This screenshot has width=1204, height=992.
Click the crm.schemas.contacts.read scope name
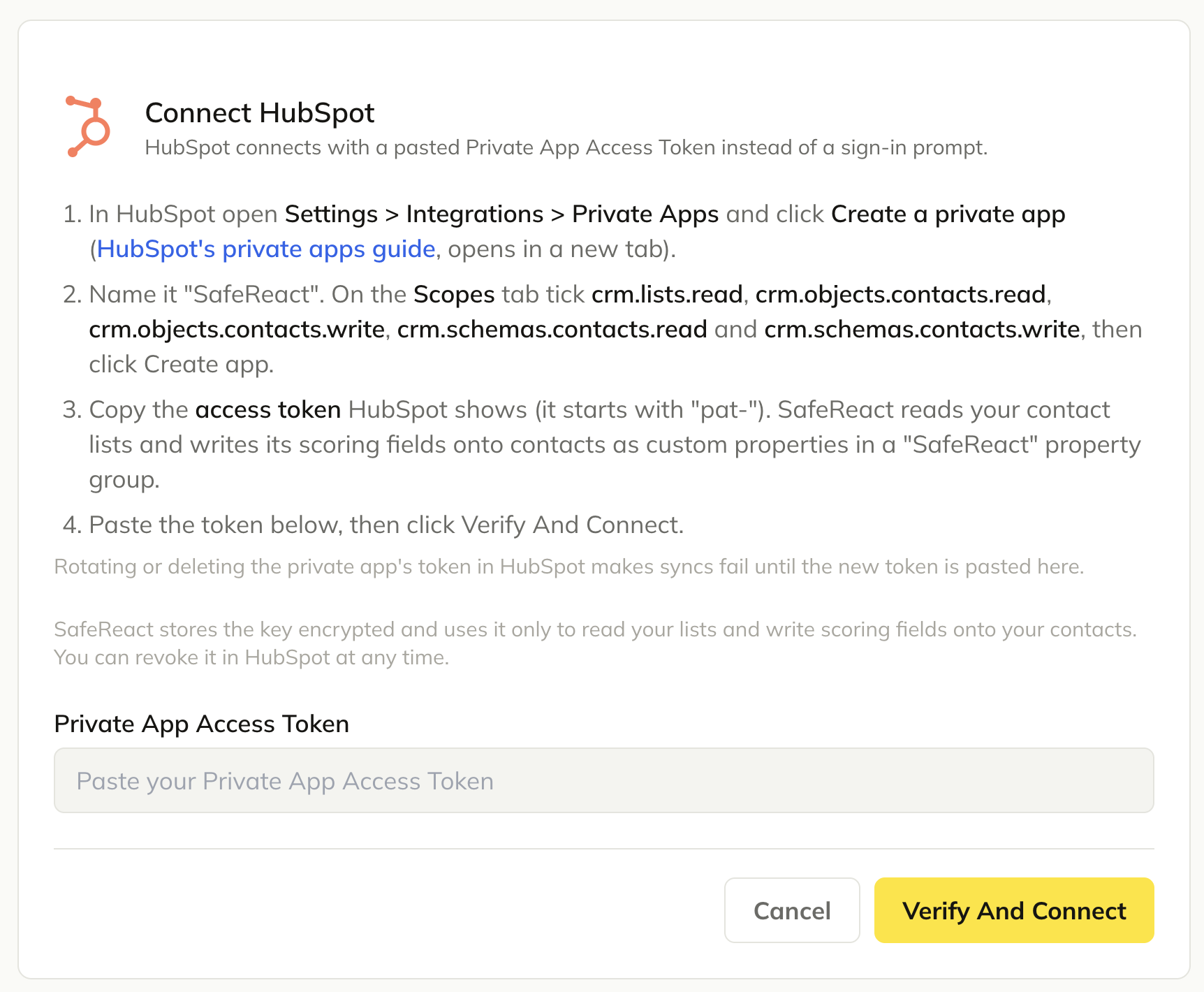coord(552,329)
